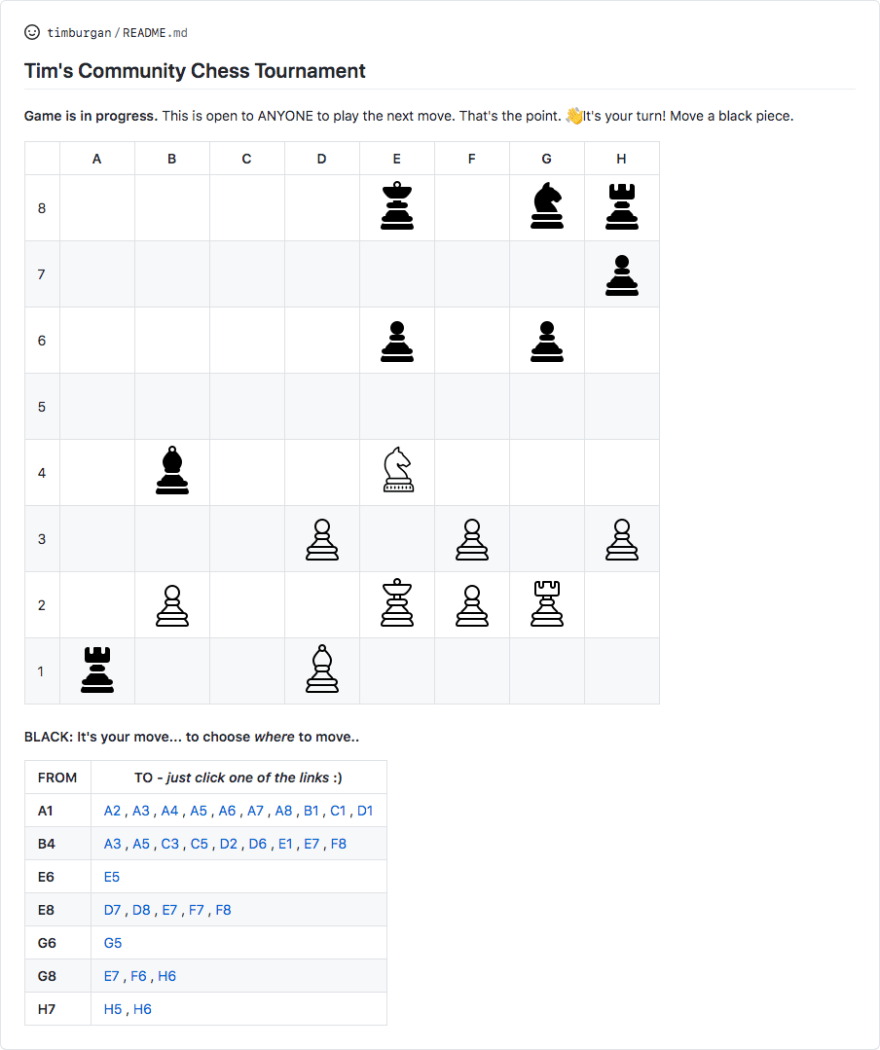Click the smiley icon beside timburgan
Screen dimensions: 880x1050
pyautogui.click(x=32, y=32)
